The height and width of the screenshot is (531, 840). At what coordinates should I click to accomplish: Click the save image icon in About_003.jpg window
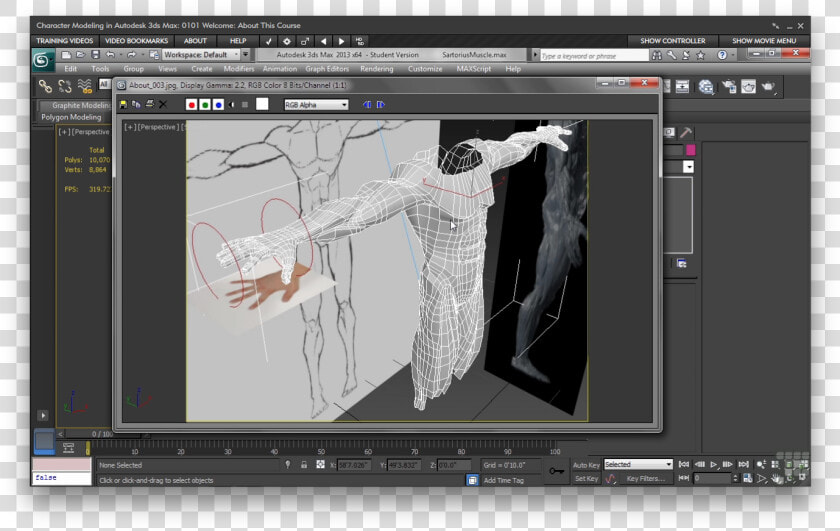[123, 104]
